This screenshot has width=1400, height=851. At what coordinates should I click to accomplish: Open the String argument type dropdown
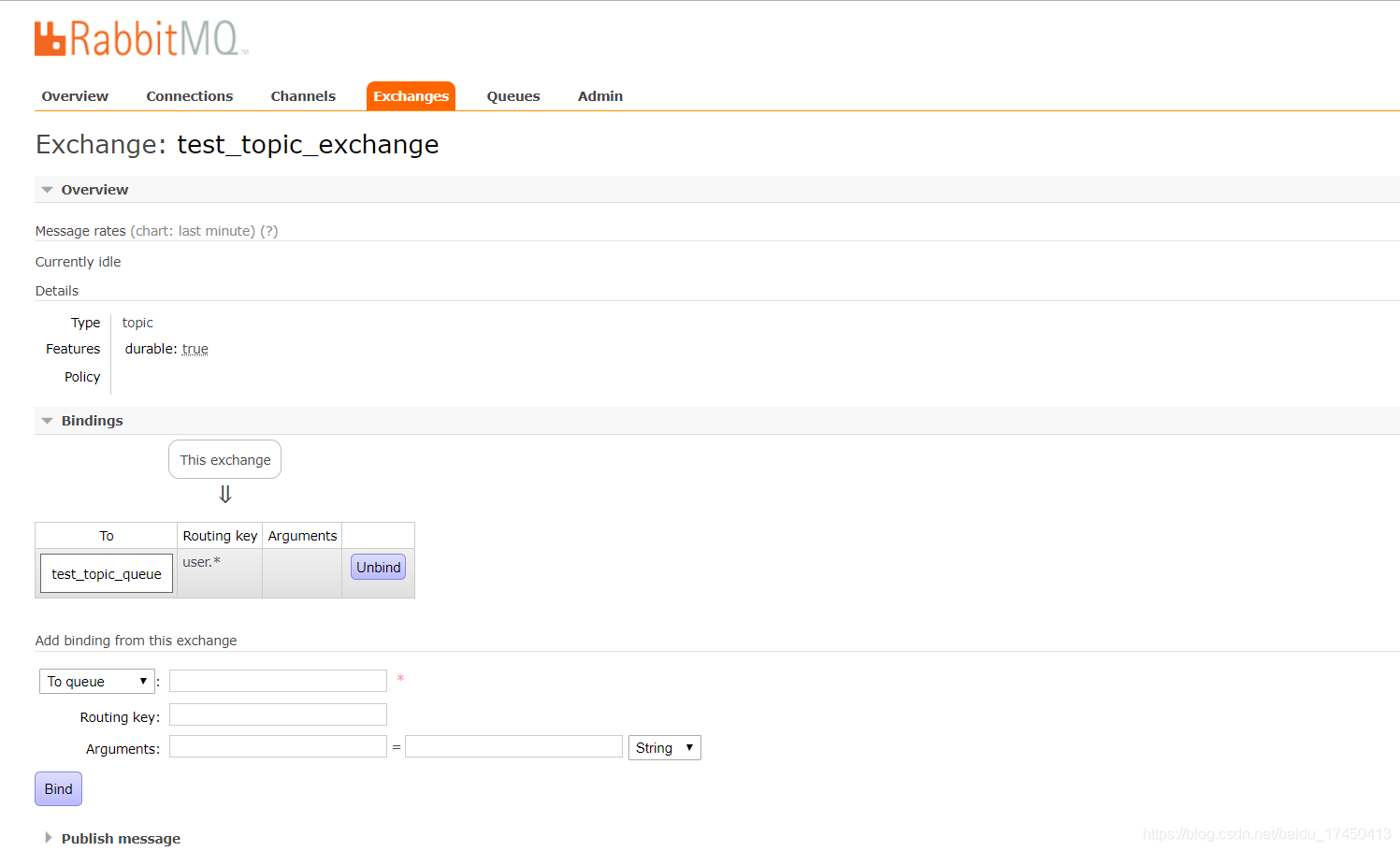click(x=665, y=748)
